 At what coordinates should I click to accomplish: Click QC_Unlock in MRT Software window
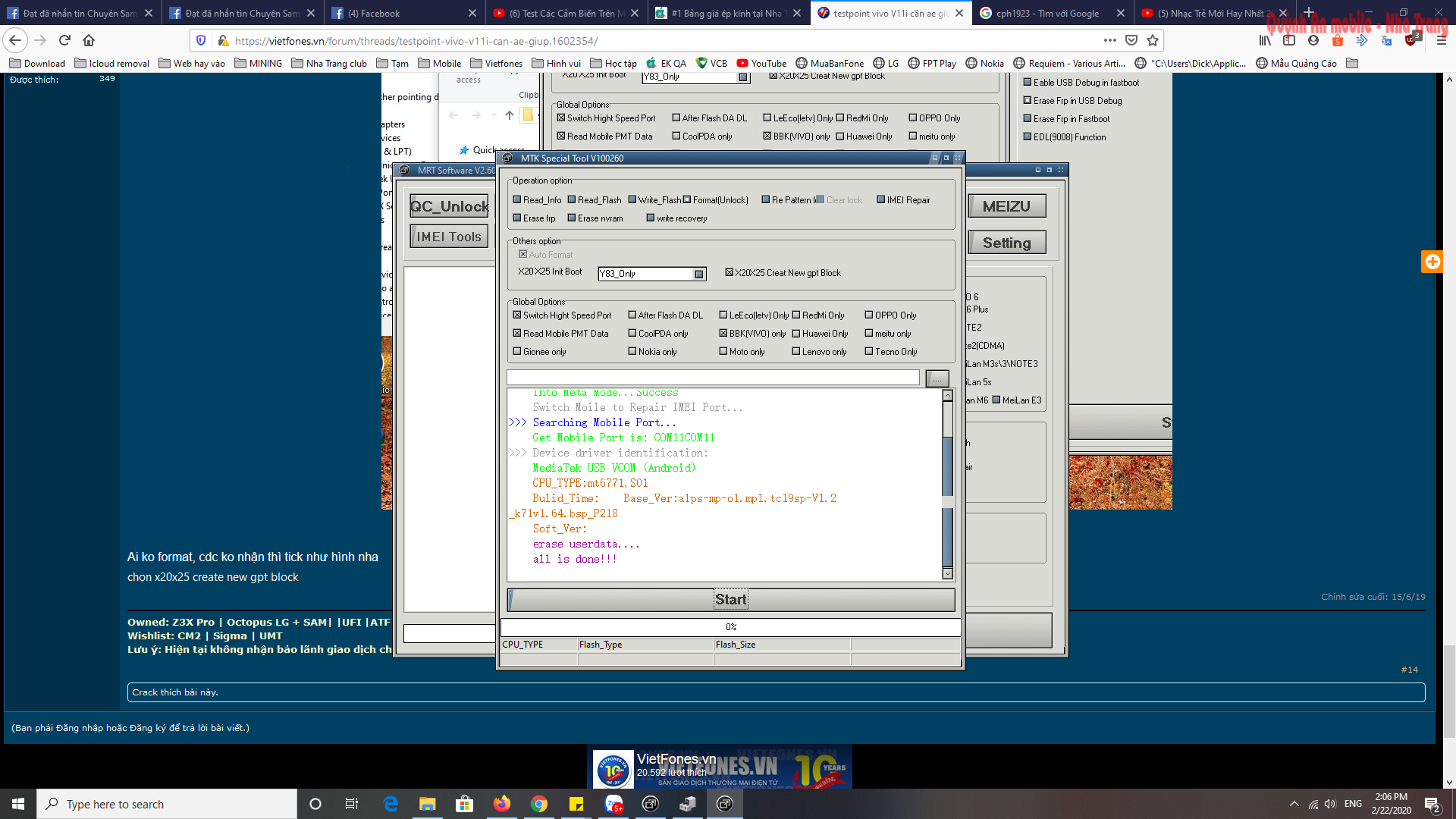(449, 206)
